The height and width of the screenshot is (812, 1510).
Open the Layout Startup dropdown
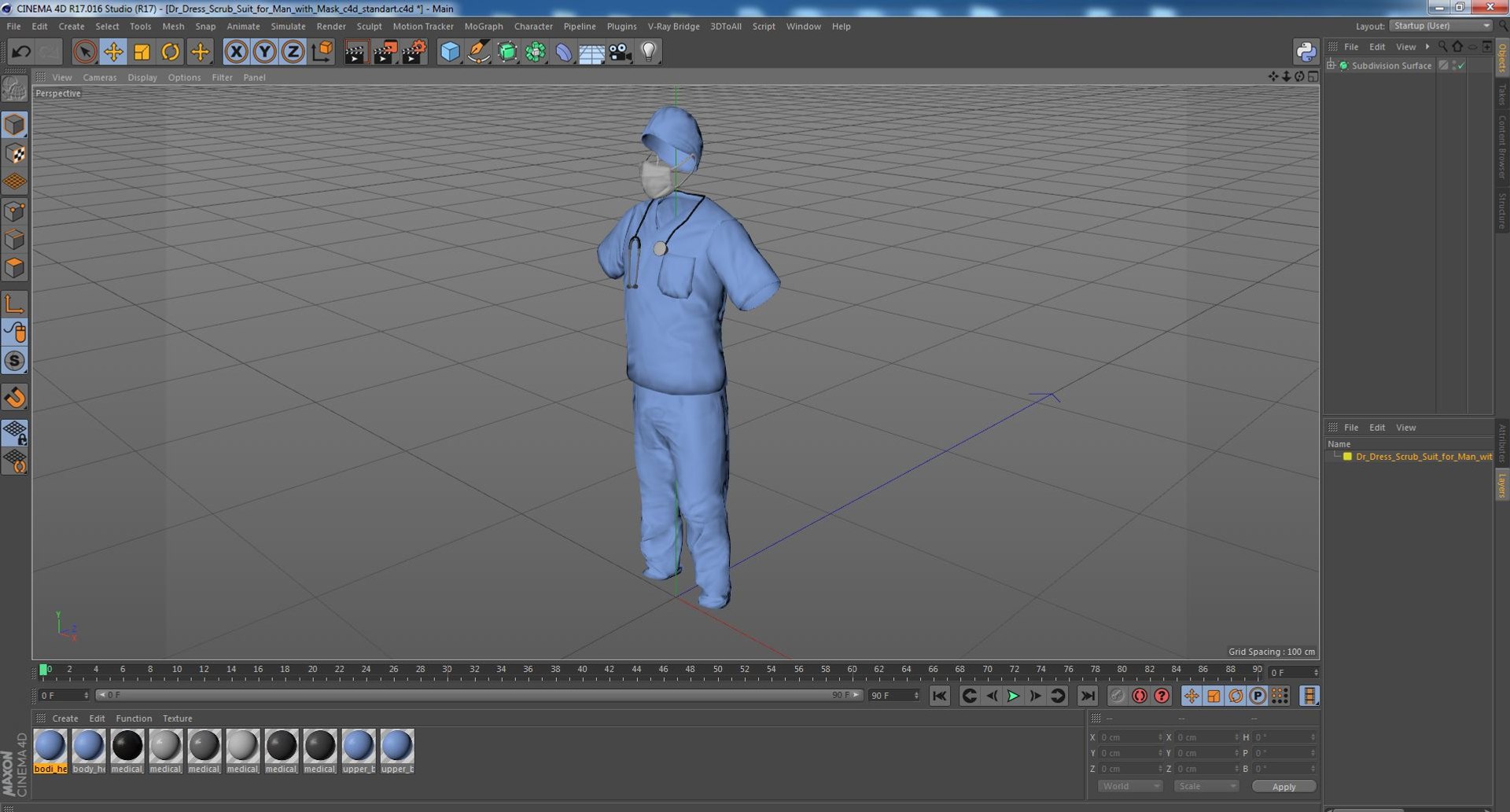pos(1441,26)
